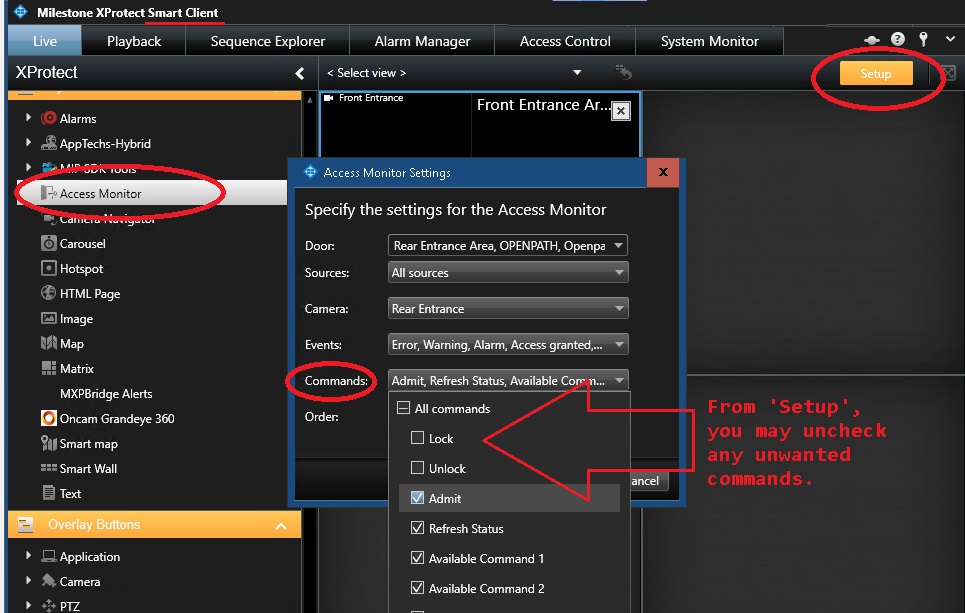Click the Application icon under Overlay Buttons
The height and width of the screenshot is (613, 965).
48,556
